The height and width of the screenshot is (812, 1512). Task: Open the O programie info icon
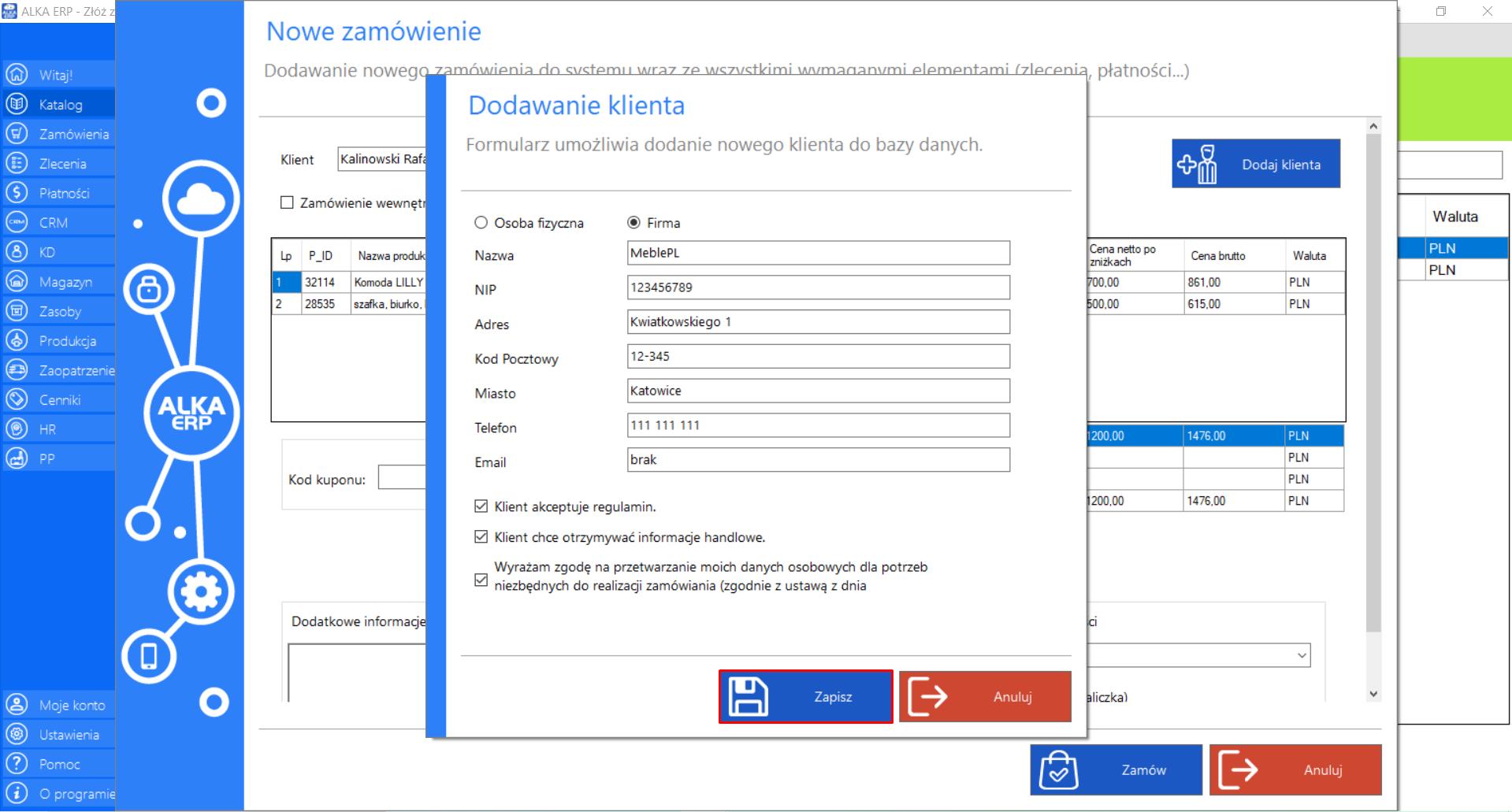click(x=17, y=793)
